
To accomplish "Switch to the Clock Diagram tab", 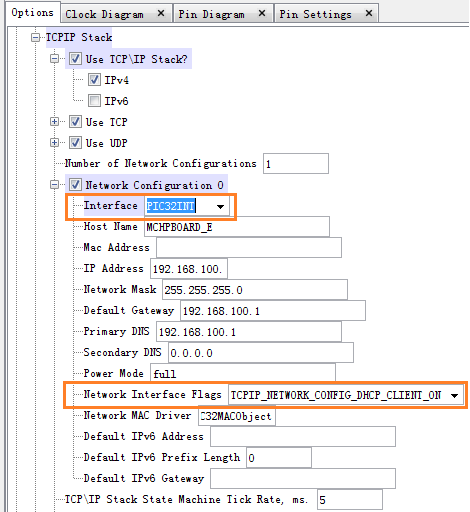I will pyautogui.click(x=104, y=14).
